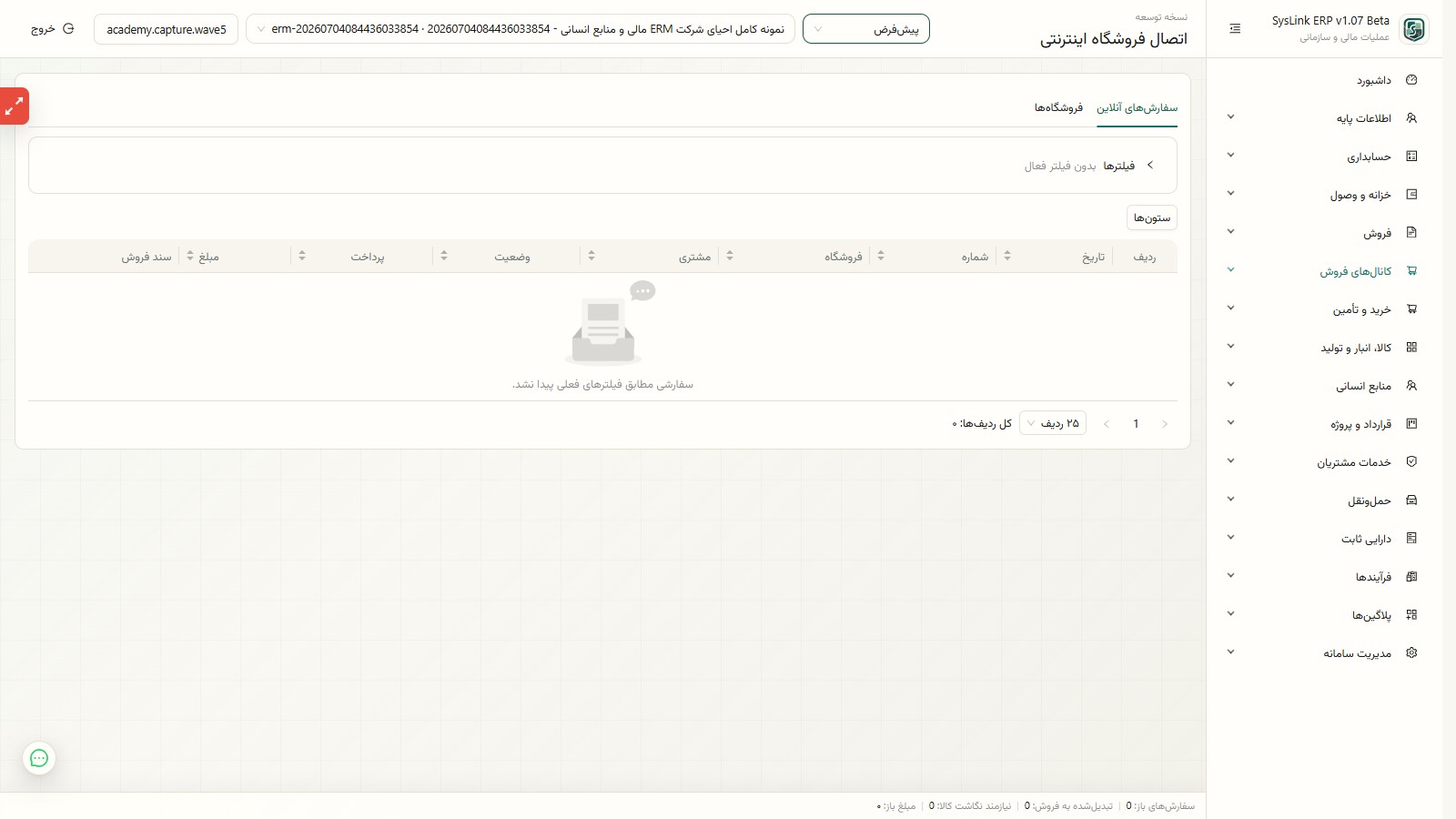Click the academy.capture.wave5 user button

point(167,29)
